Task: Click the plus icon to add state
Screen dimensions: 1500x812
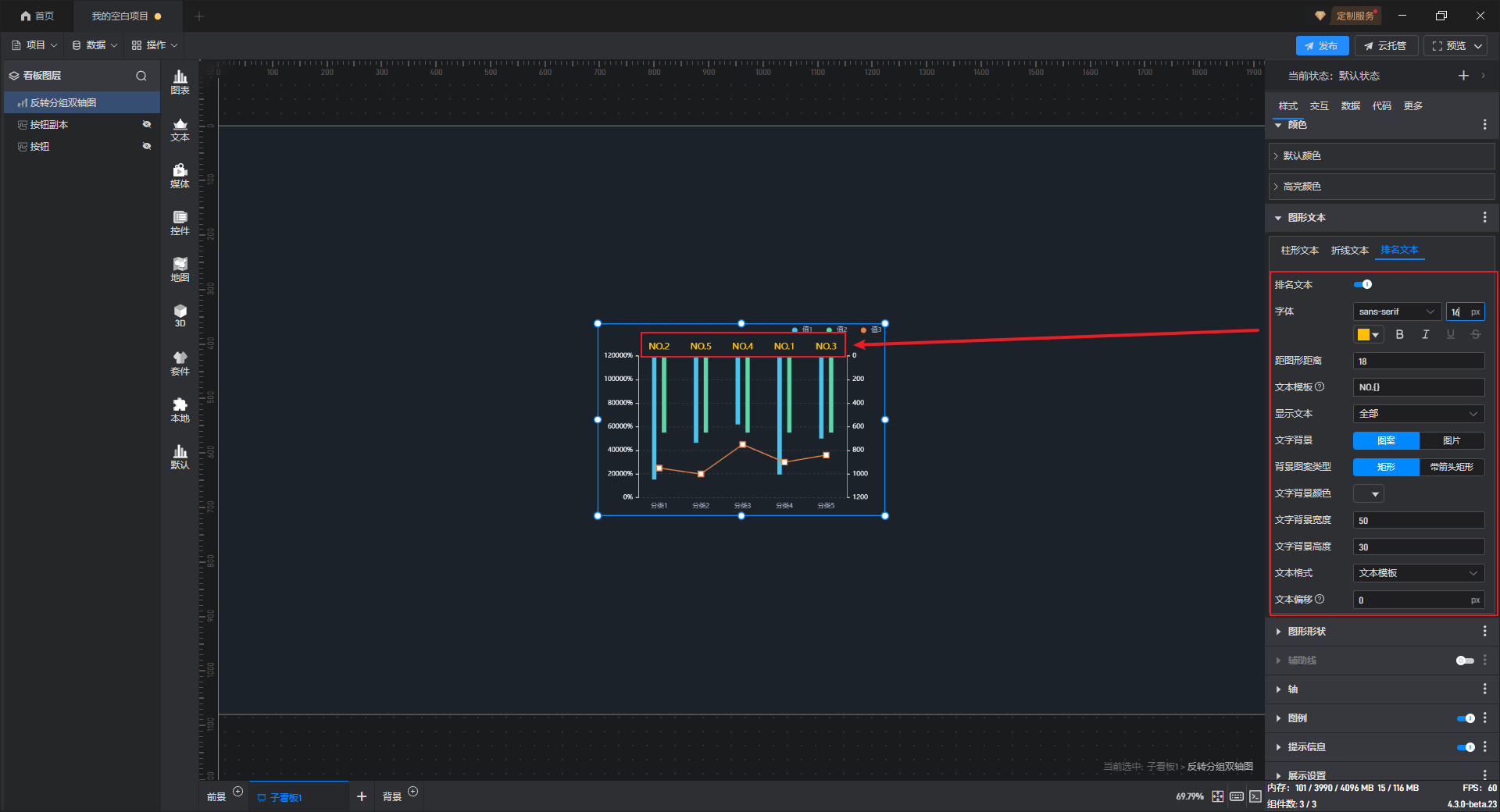Action: (x=1463, y=76)
